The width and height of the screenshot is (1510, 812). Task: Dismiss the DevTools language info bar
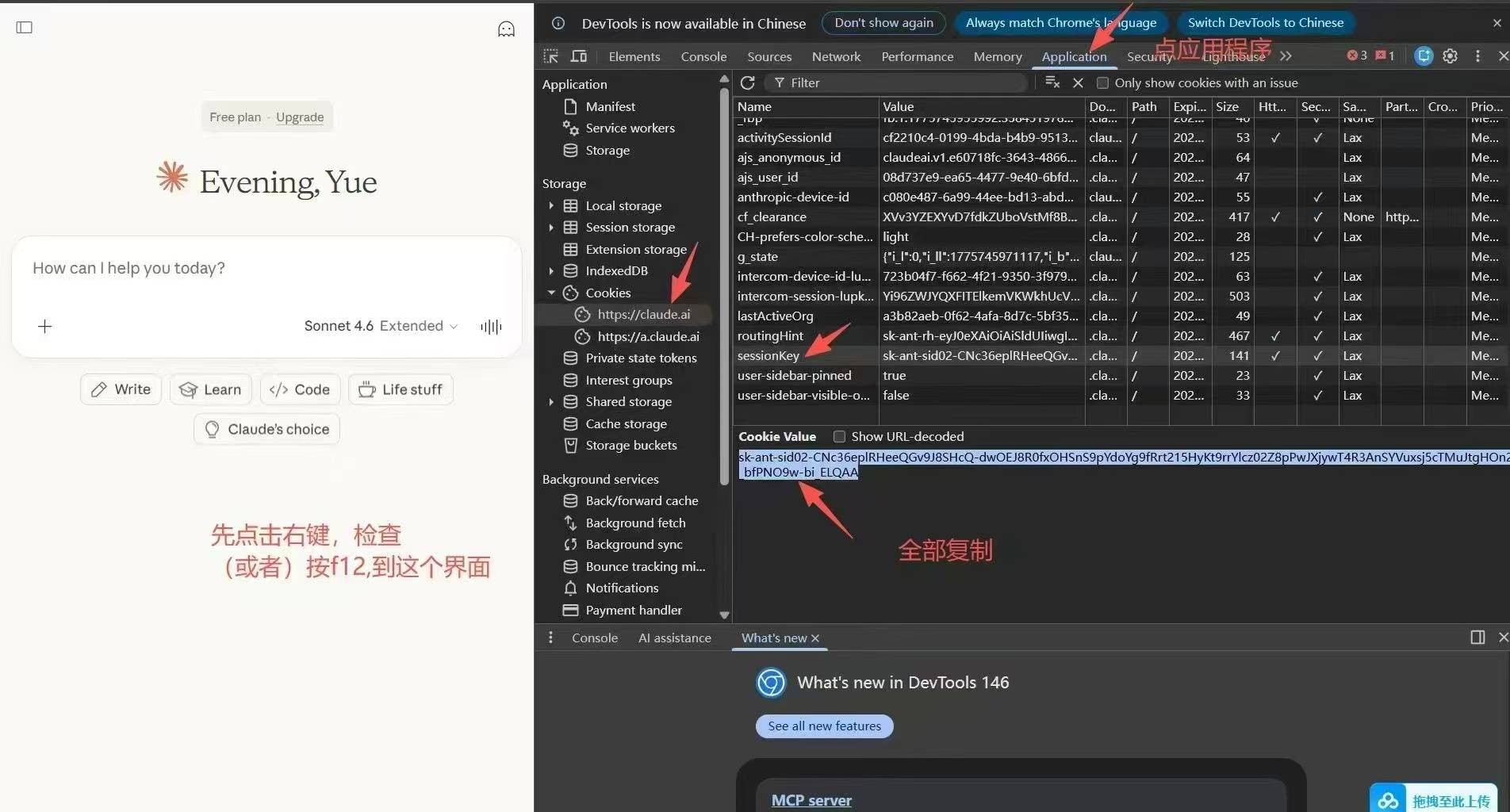(1497, 23)
